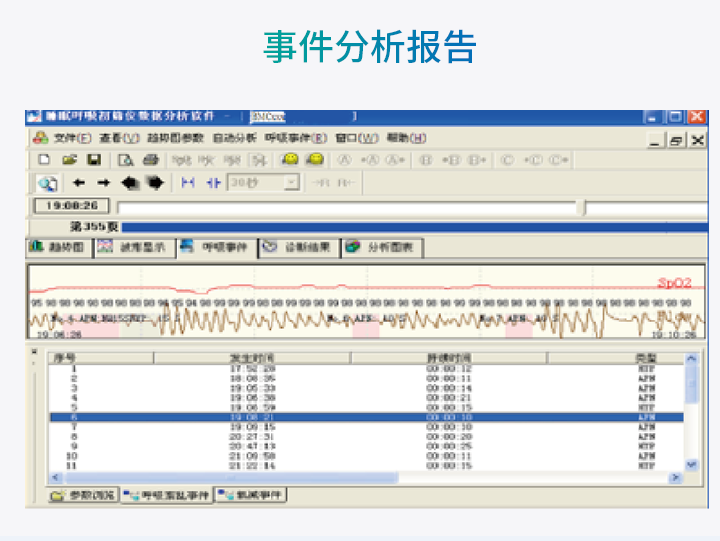
Task: Select the 呼吸事件 tab
Action: tap(217, 248)
